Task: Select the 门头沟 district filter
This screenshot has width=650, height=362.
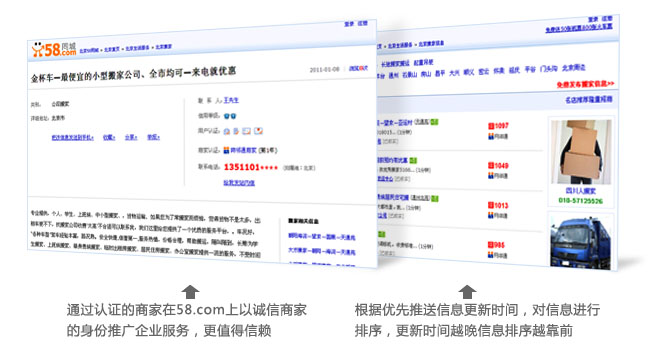Action: coord(549,69)
